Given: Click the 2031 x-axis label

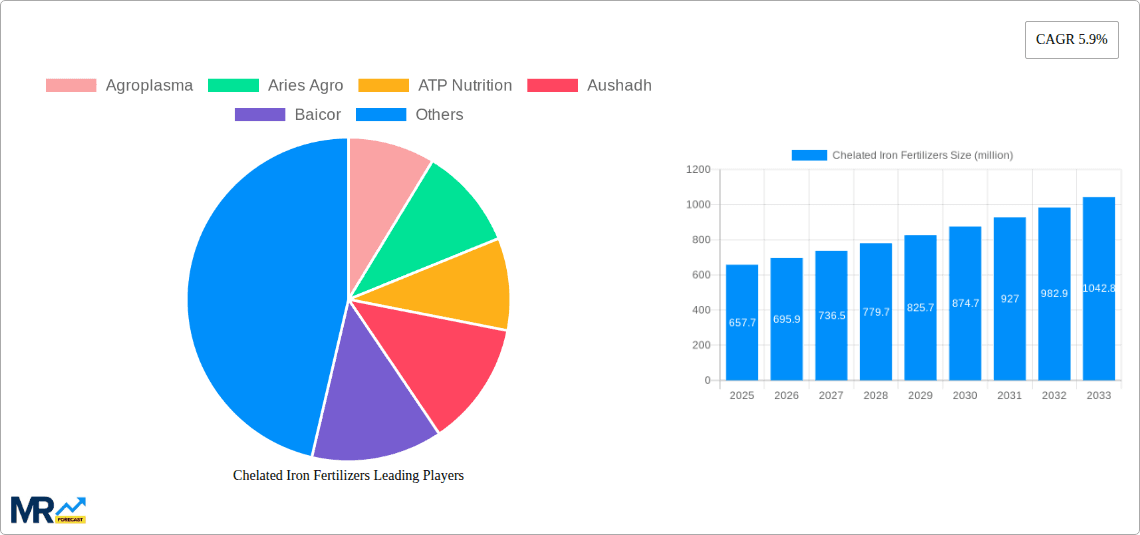Looking at the screenshot, I should (x=1010, y=396).
